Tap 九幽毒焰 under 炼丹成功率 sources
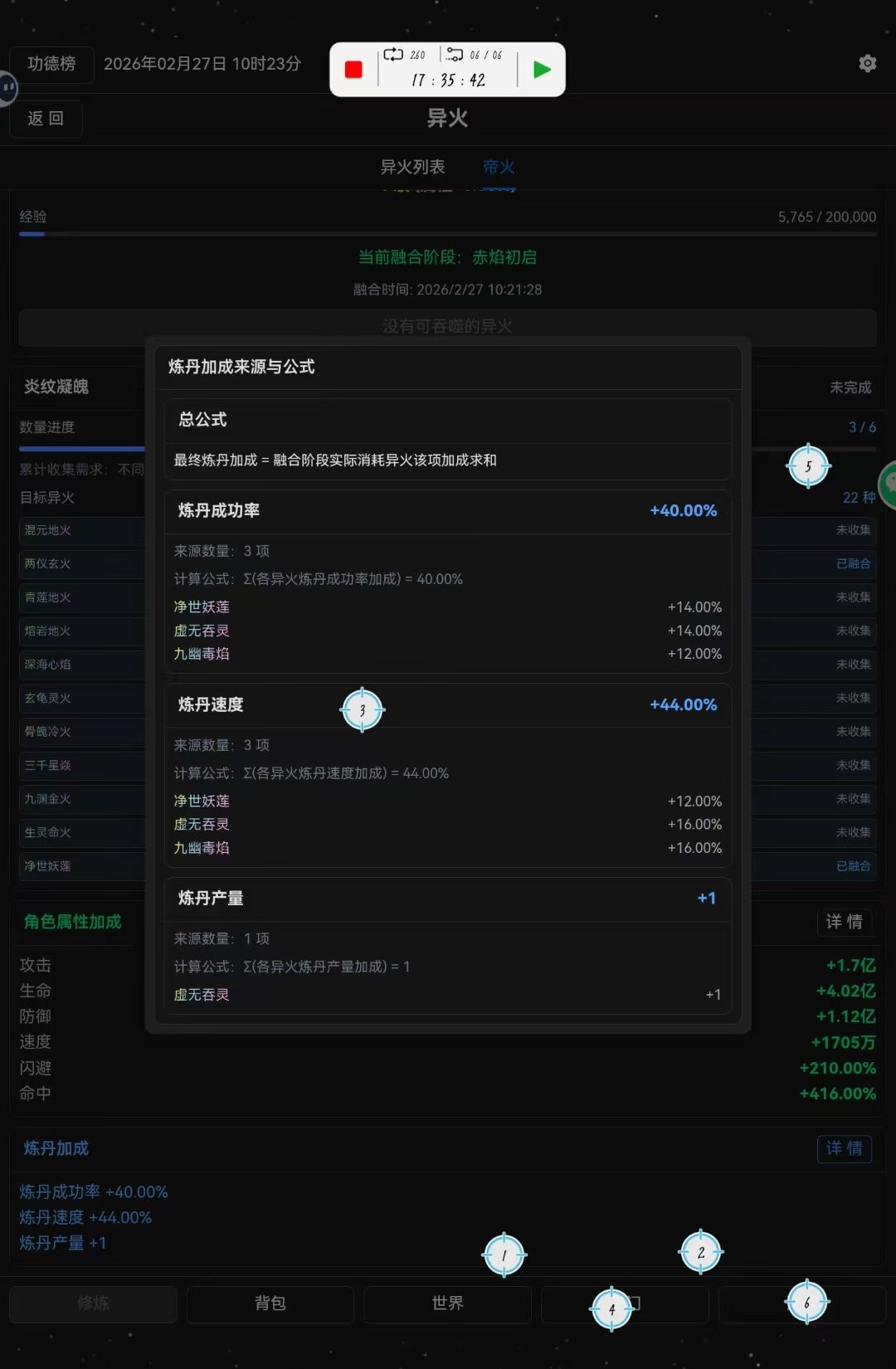The width and height of the screenshot is (896, 1369). pos(202,654)
